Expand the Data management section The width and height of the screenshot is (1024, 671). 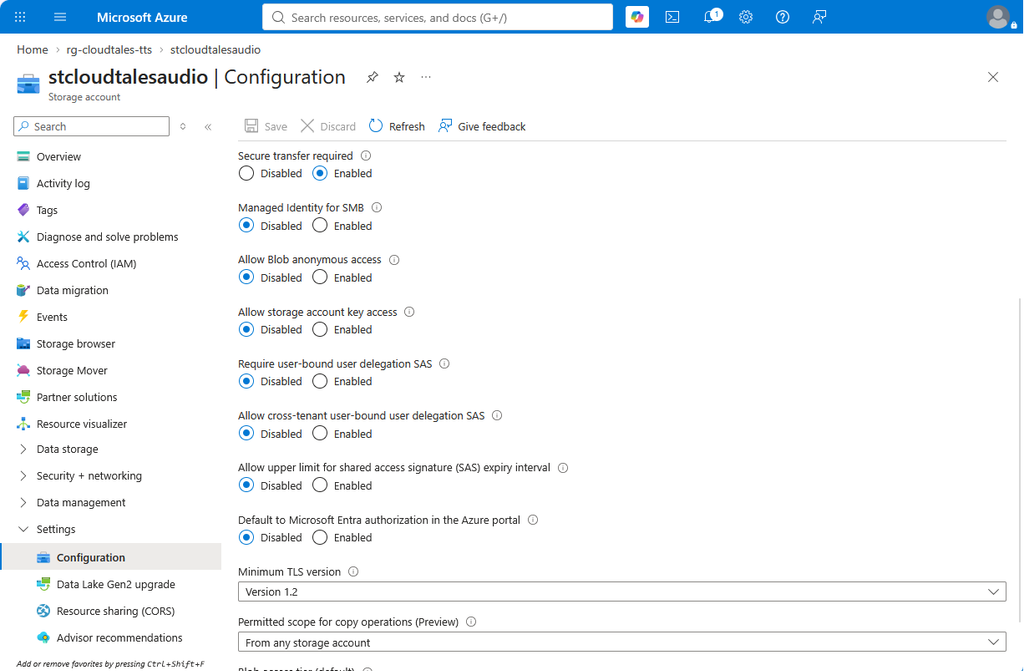[24, 502]
